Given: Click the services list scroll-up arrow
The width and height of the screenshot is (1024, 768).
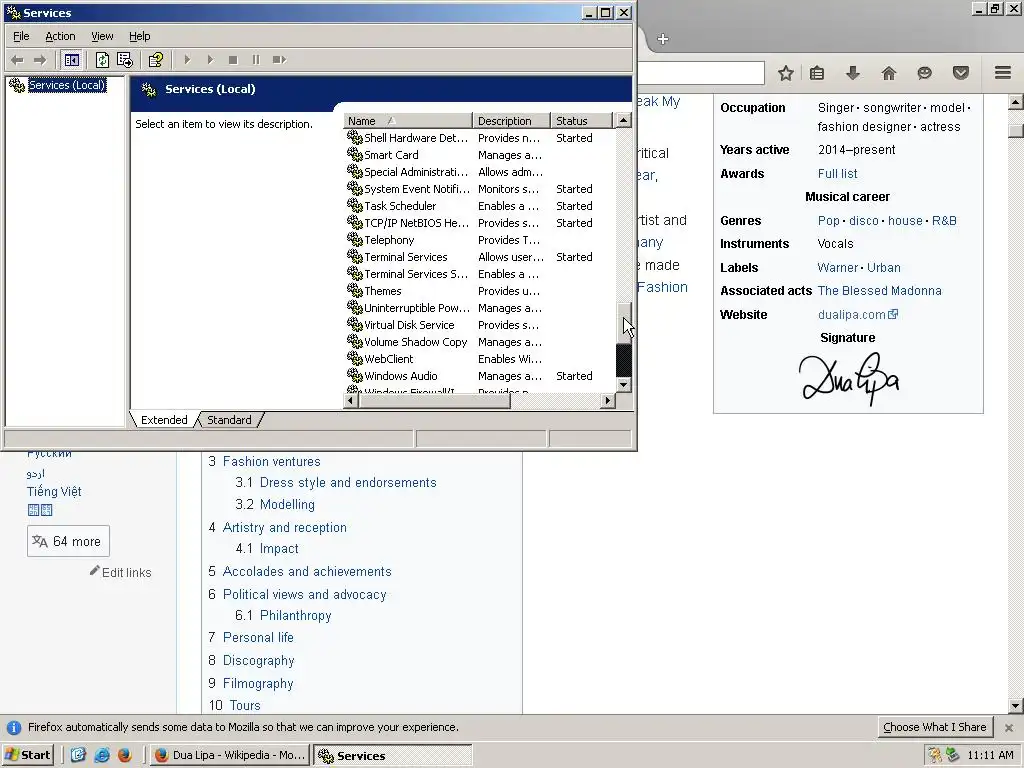Looking at the screenshot, I should click(624, 120).
